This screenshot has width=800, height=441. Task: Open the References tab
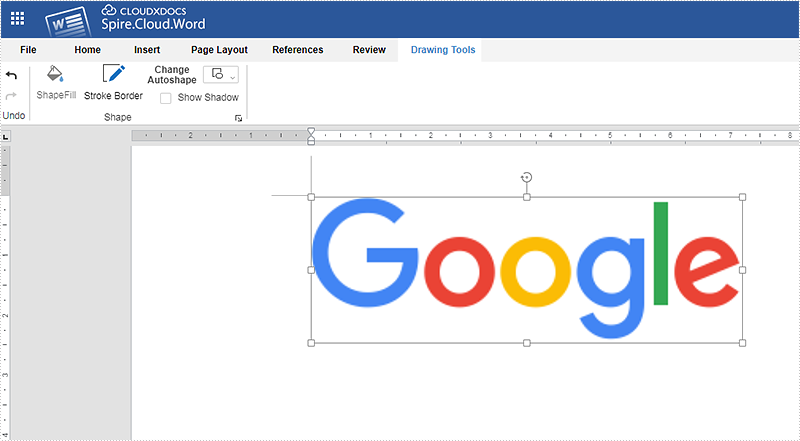297,50
